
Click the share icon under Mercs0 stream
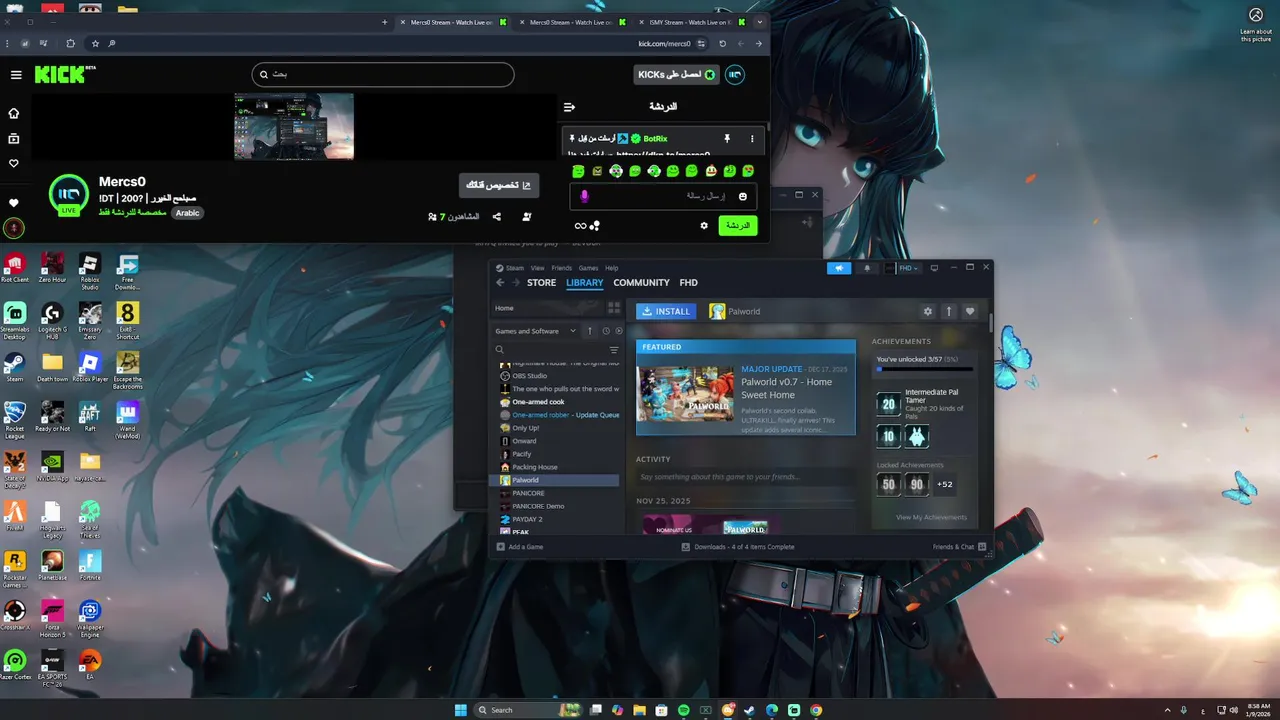(x=497, y=216)
